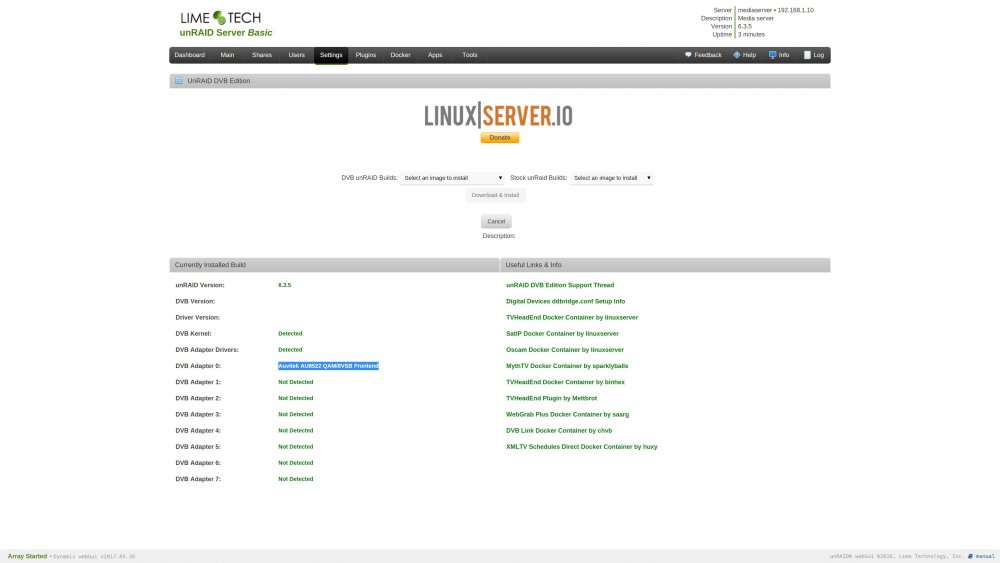
Task: Click the Donate button
Action: 499,138
